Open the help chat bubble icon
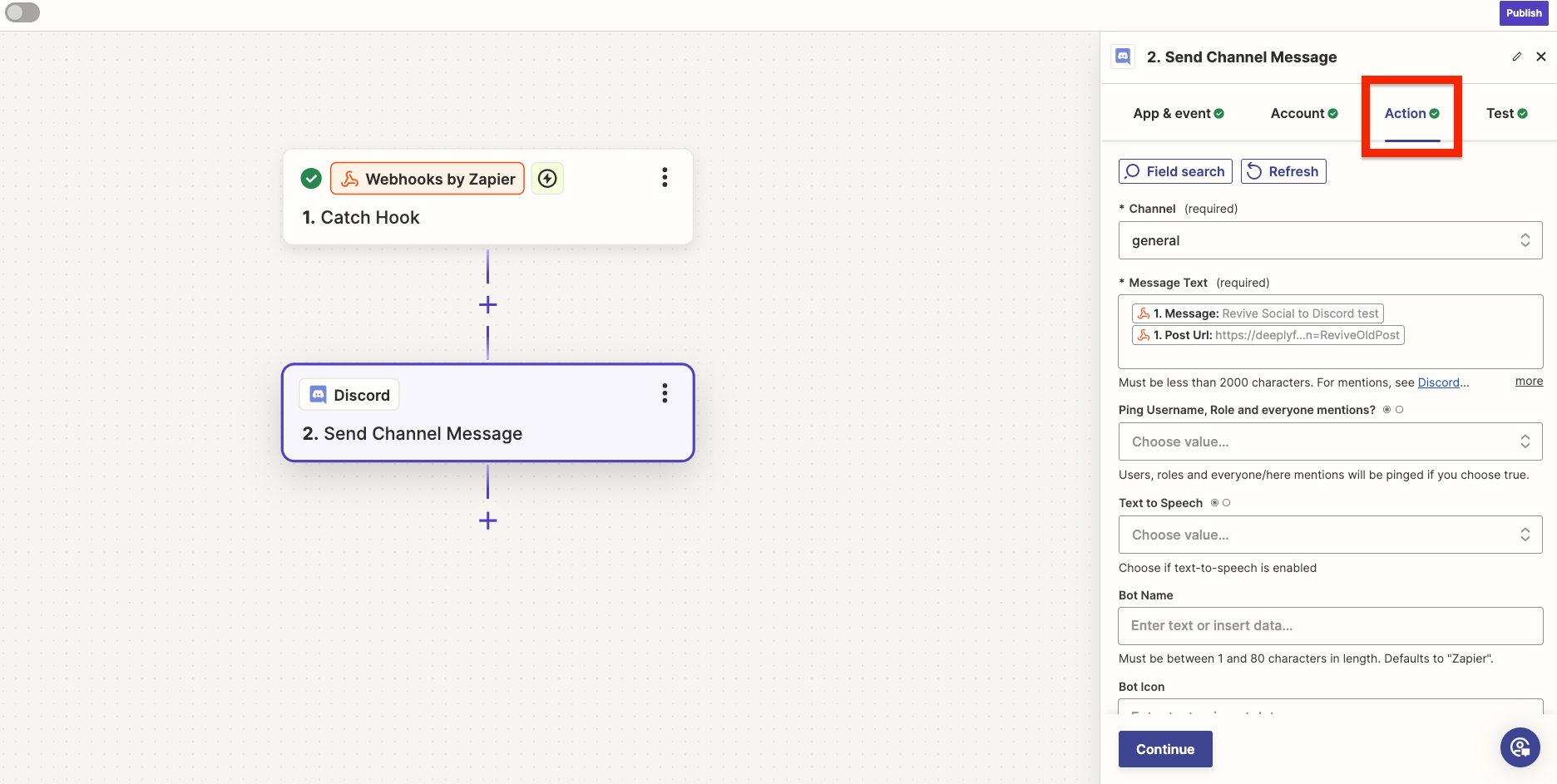The height and width of the screenshot is (784, 1557). [x=1520, y=747]
